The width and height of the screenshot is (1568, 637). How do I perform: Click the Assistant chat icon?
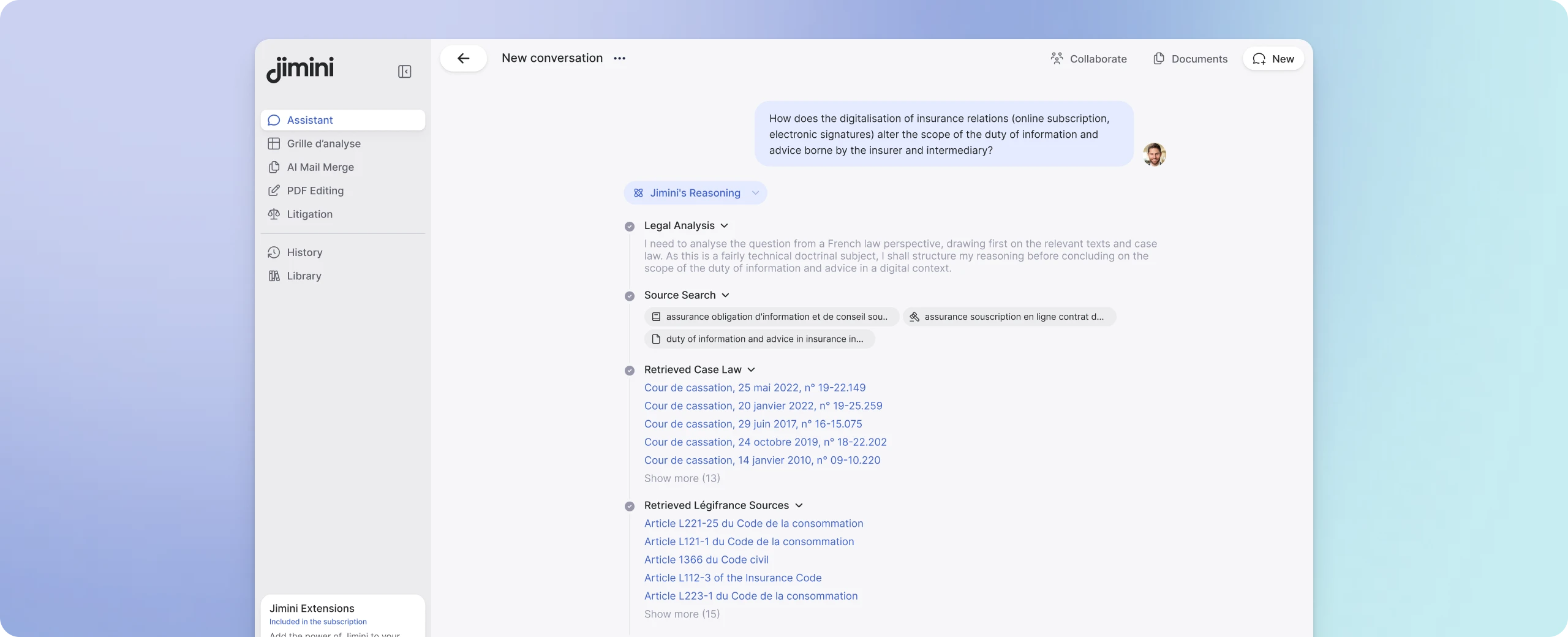(x=274, y=120)
